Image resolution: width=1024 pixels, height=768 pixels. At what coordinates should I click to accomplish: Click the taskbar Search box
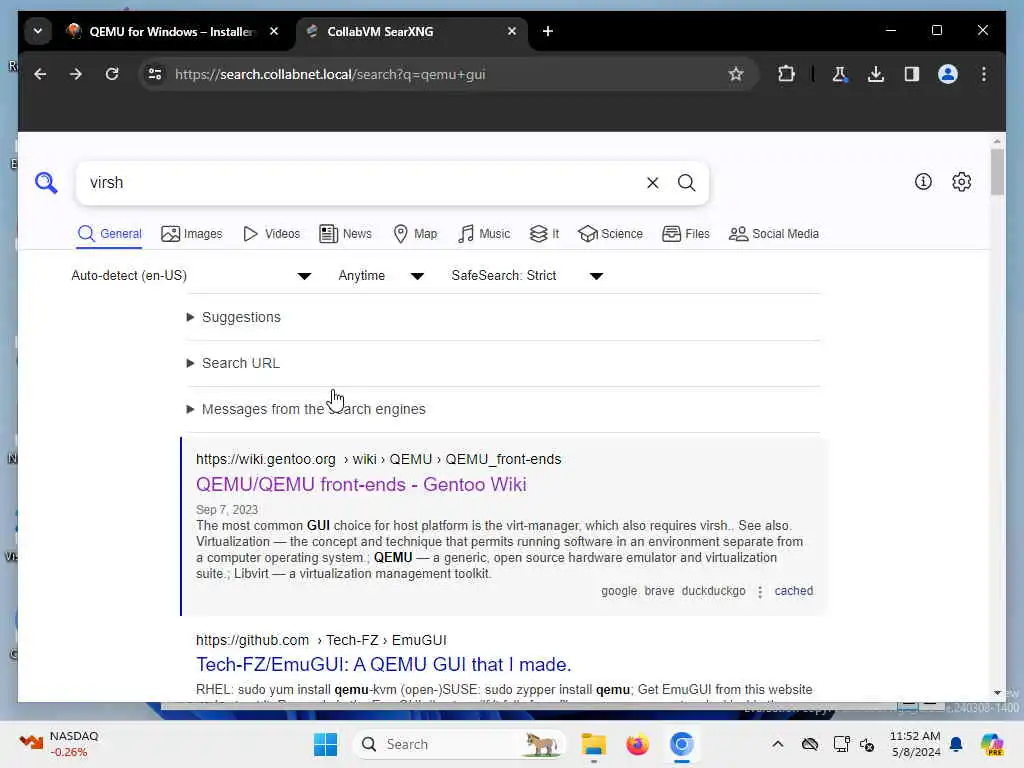[x=459, y=744]
